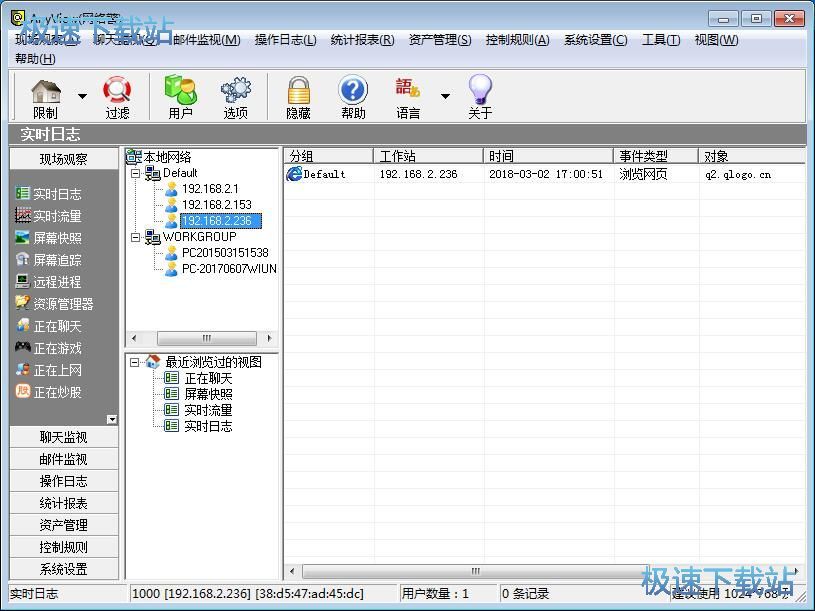This screenshot has width=815, height=611.
Task: Open the dropdown arrow next to 限制
Action: 82,96
